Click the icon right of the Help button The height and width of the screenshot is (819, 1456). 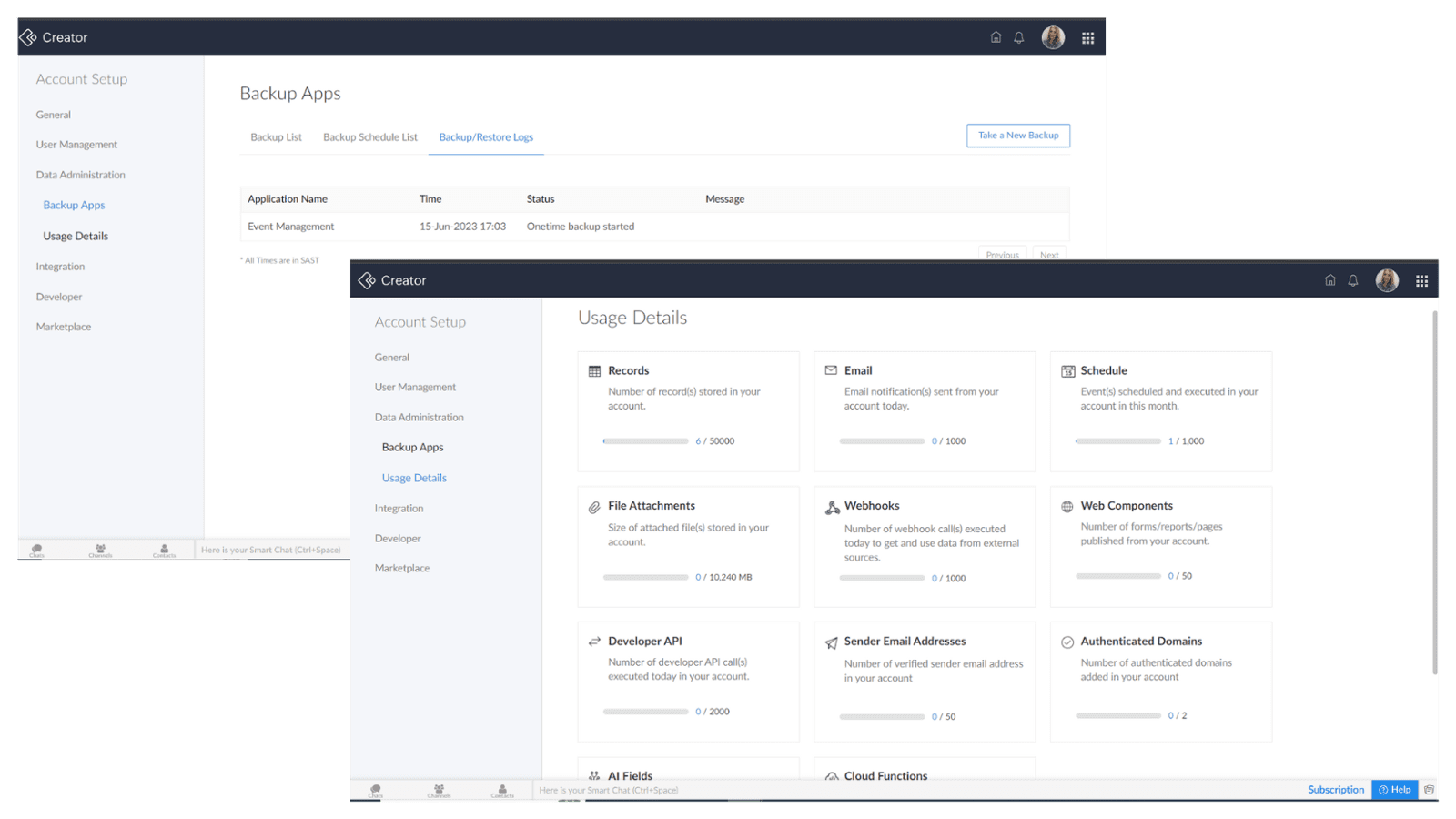1429,790
